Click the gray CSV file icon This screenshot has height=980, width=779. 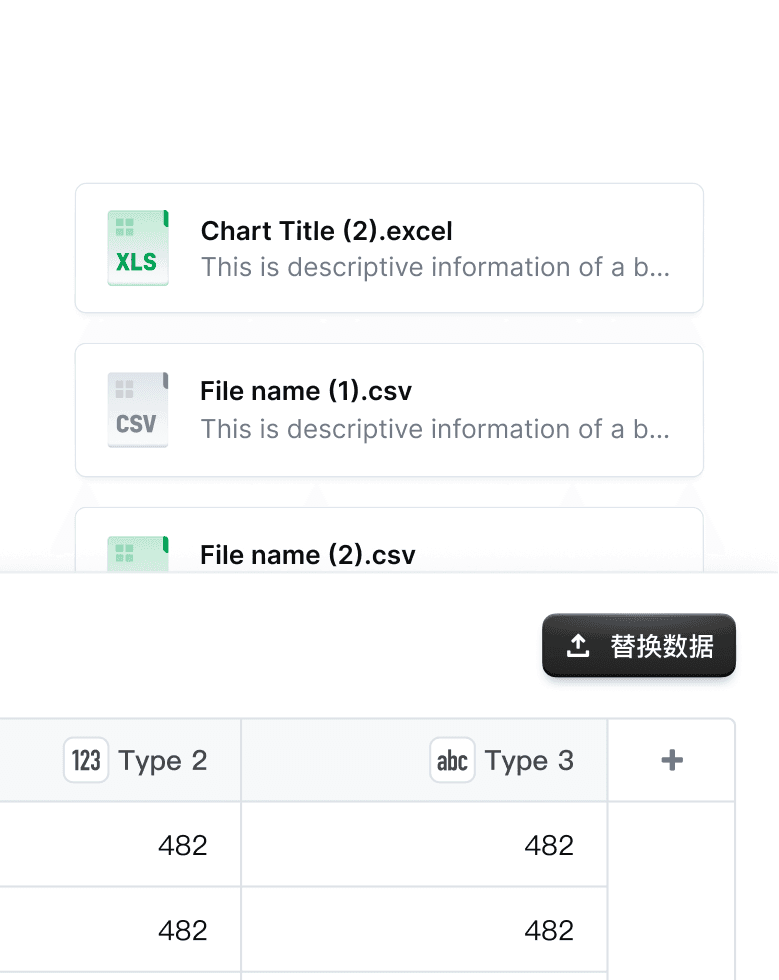click(138, 410)
